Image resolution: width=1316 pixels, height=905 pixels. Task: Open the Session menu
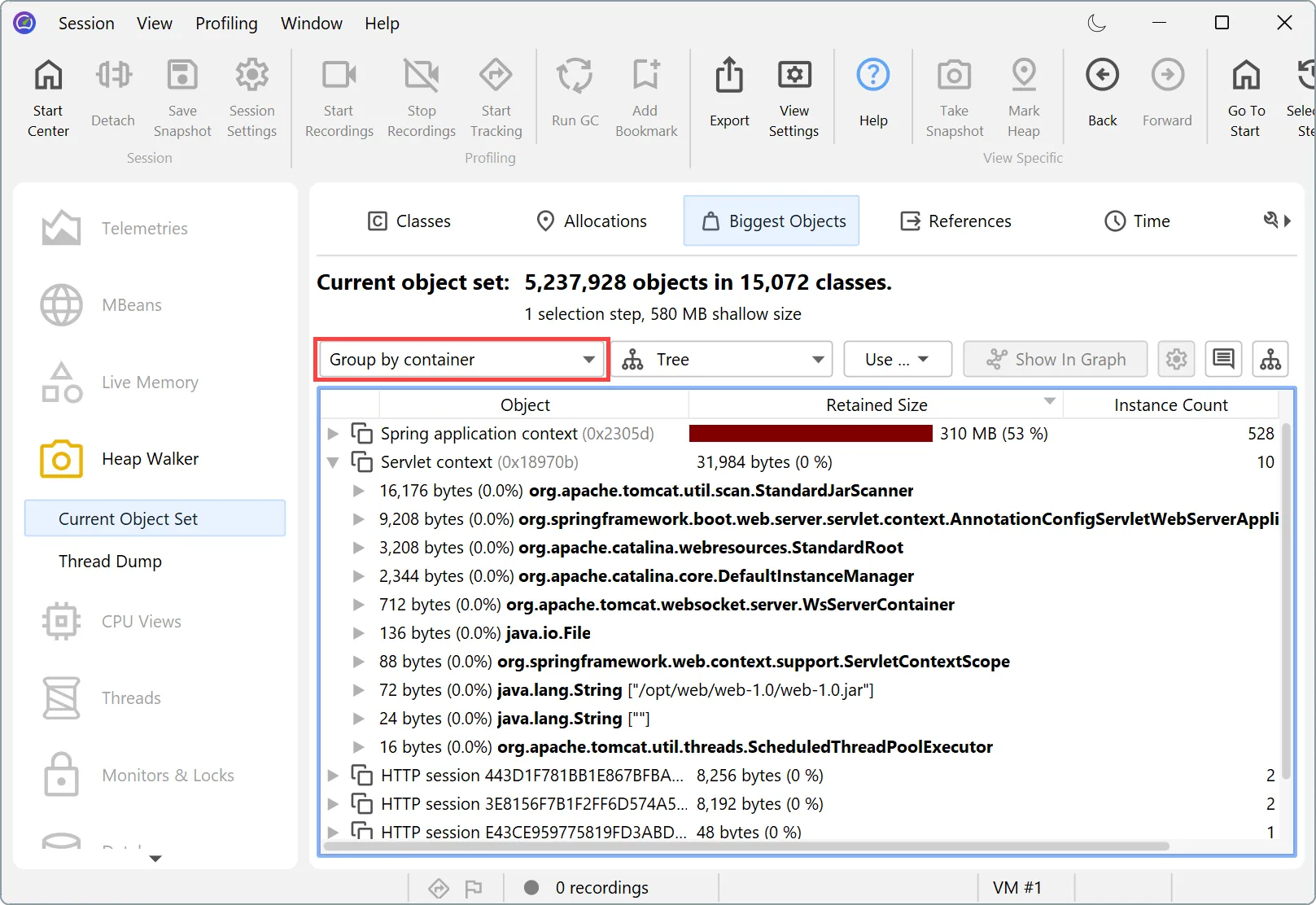tap(86, 24)
